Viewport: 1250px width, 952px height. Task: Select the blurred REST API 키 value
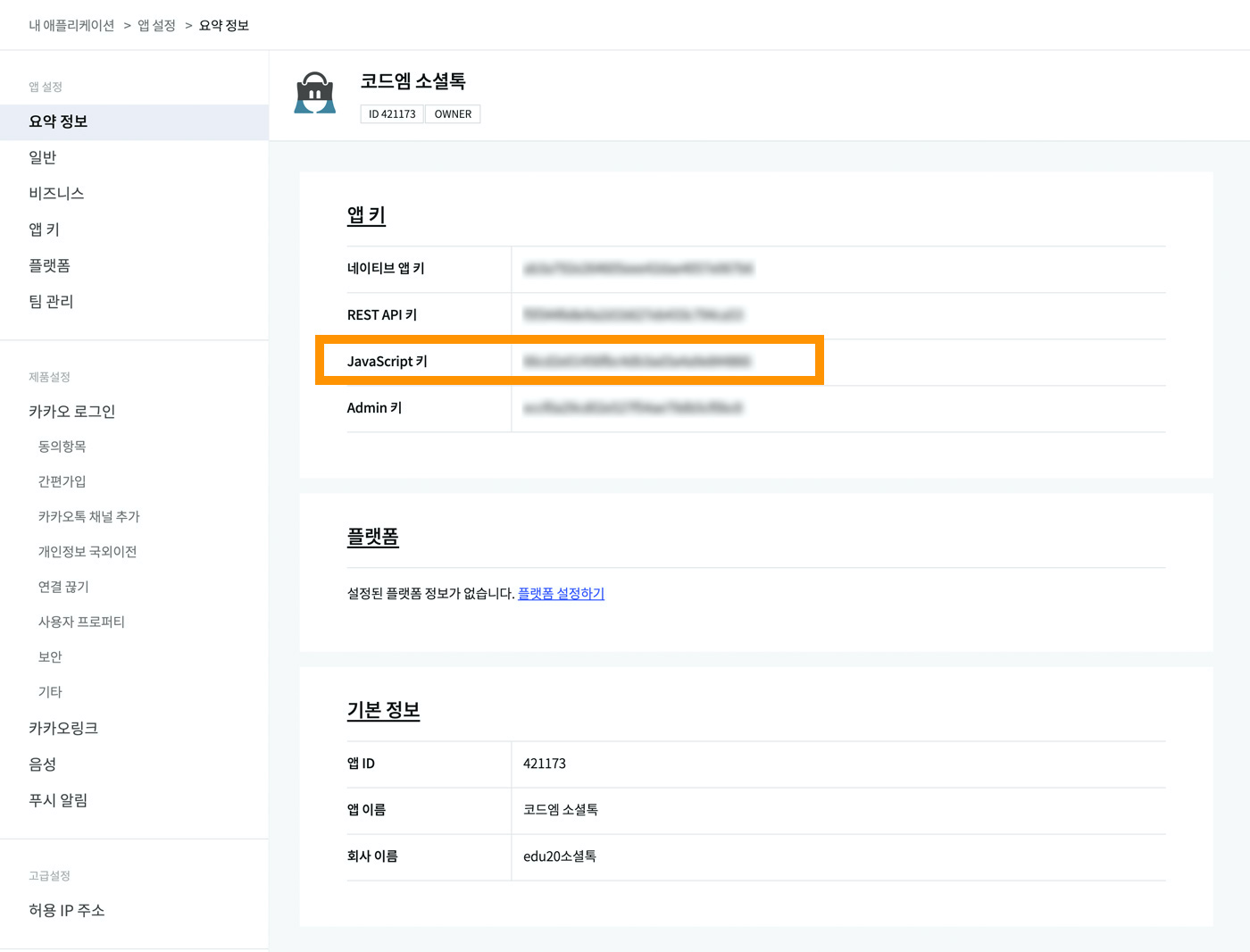pyautogui.click(x=633, y=314)
